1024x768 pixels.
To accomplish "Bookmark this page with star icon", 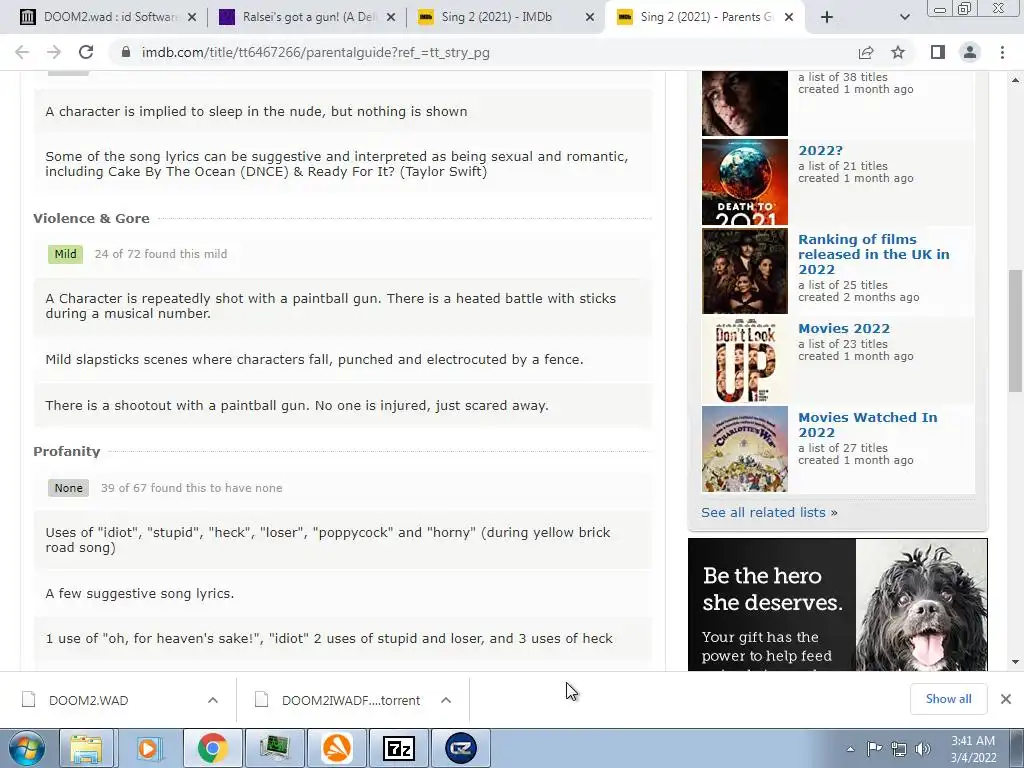I will coord(898,52).
